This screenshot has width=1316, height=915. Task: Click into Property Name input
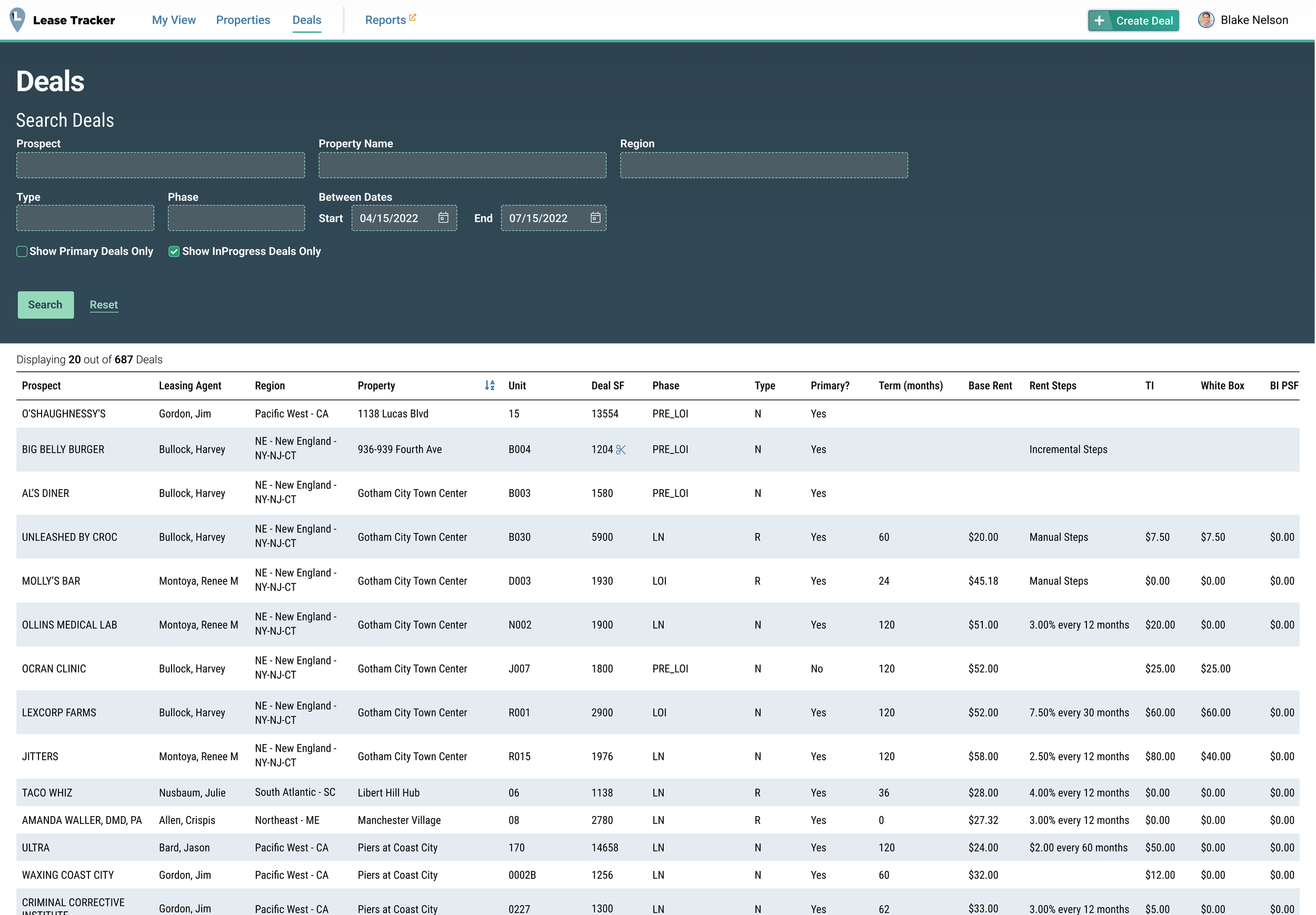(x=462, y=165)
